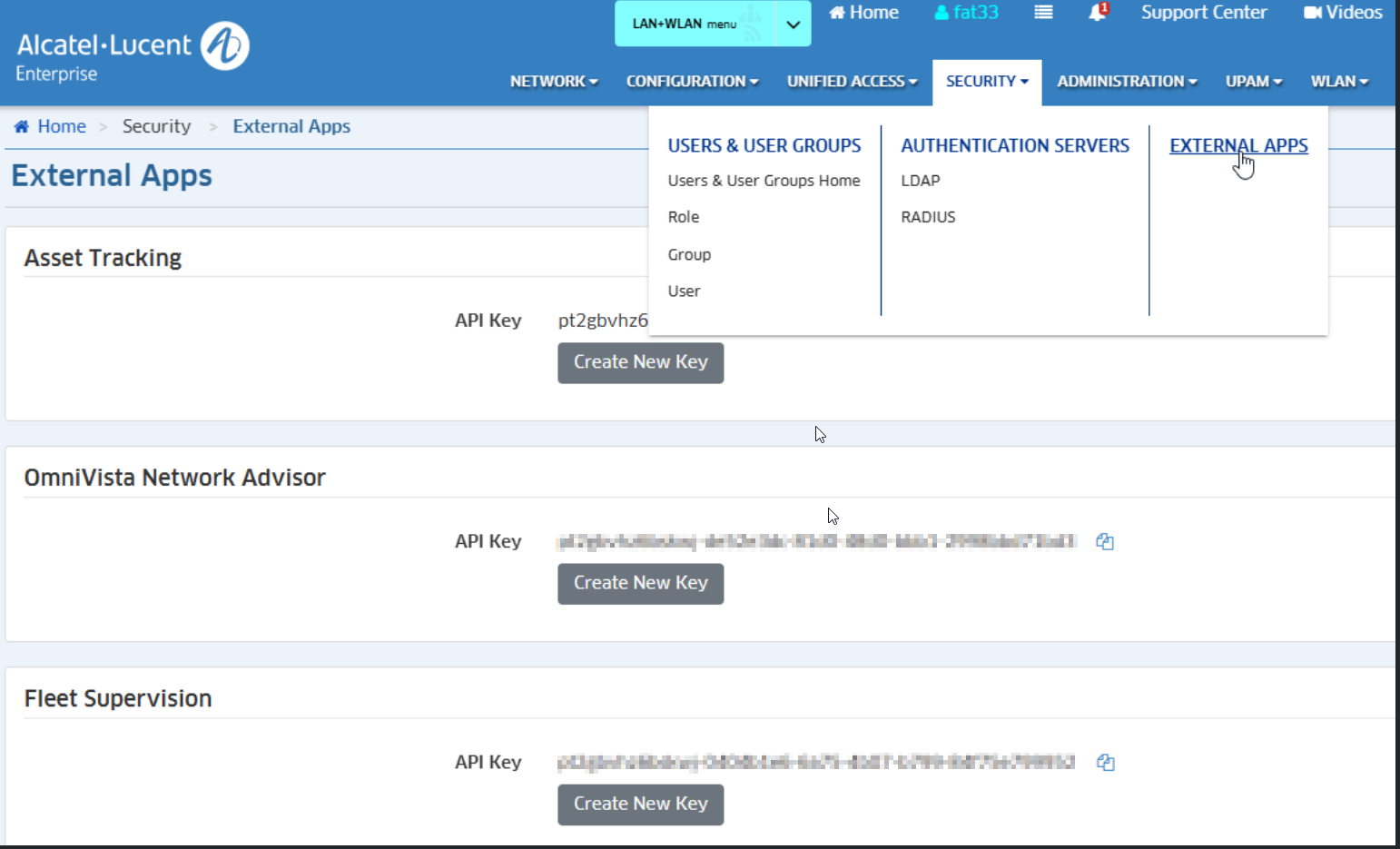
Task: Open the ADMINISTRATION dropdown menu
Action: pos(1127,82)
